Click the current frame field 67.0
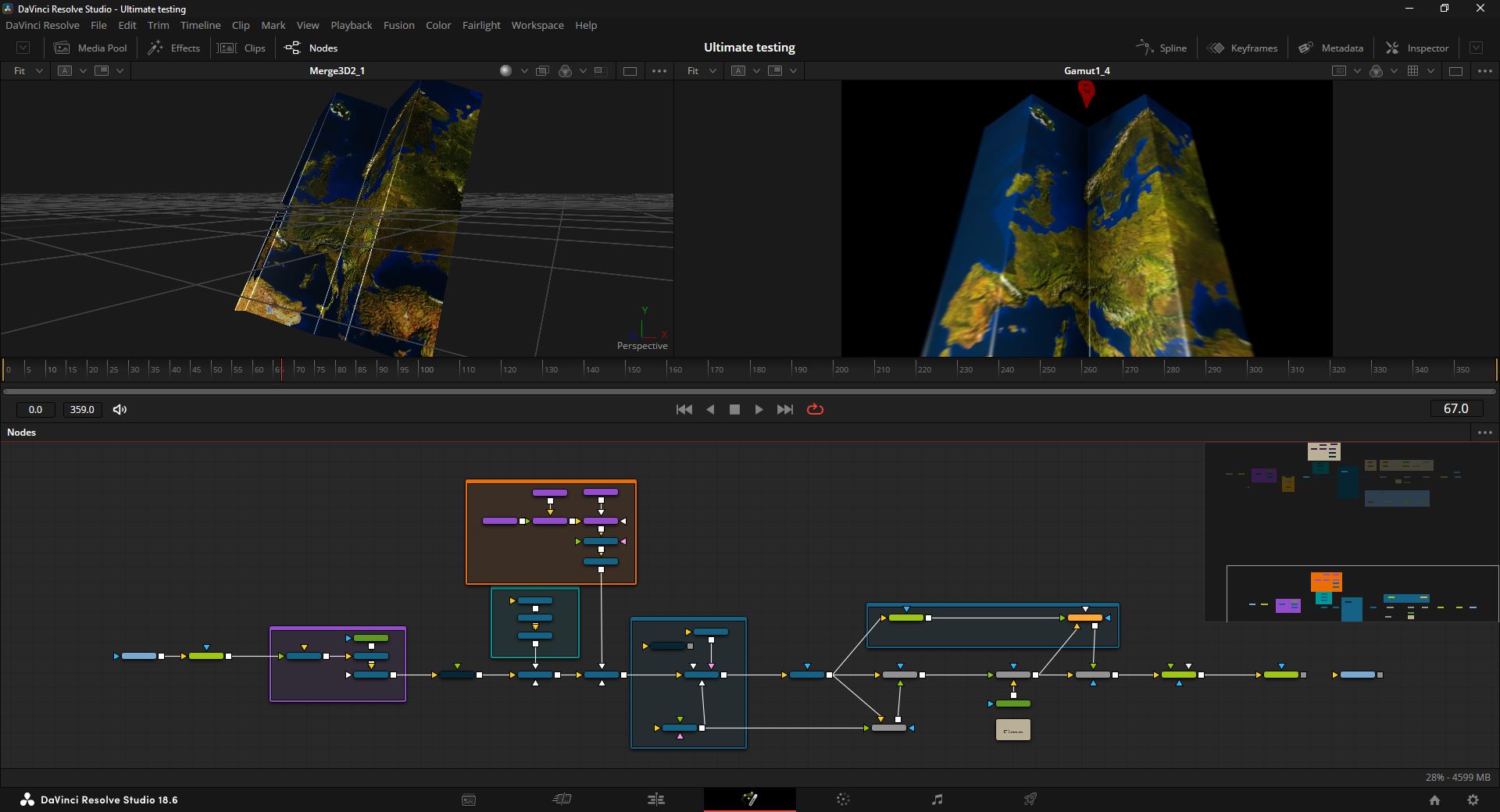The height and width of the screenshot is (812, 1500). pyautogui.click(x=1456, y=408)
